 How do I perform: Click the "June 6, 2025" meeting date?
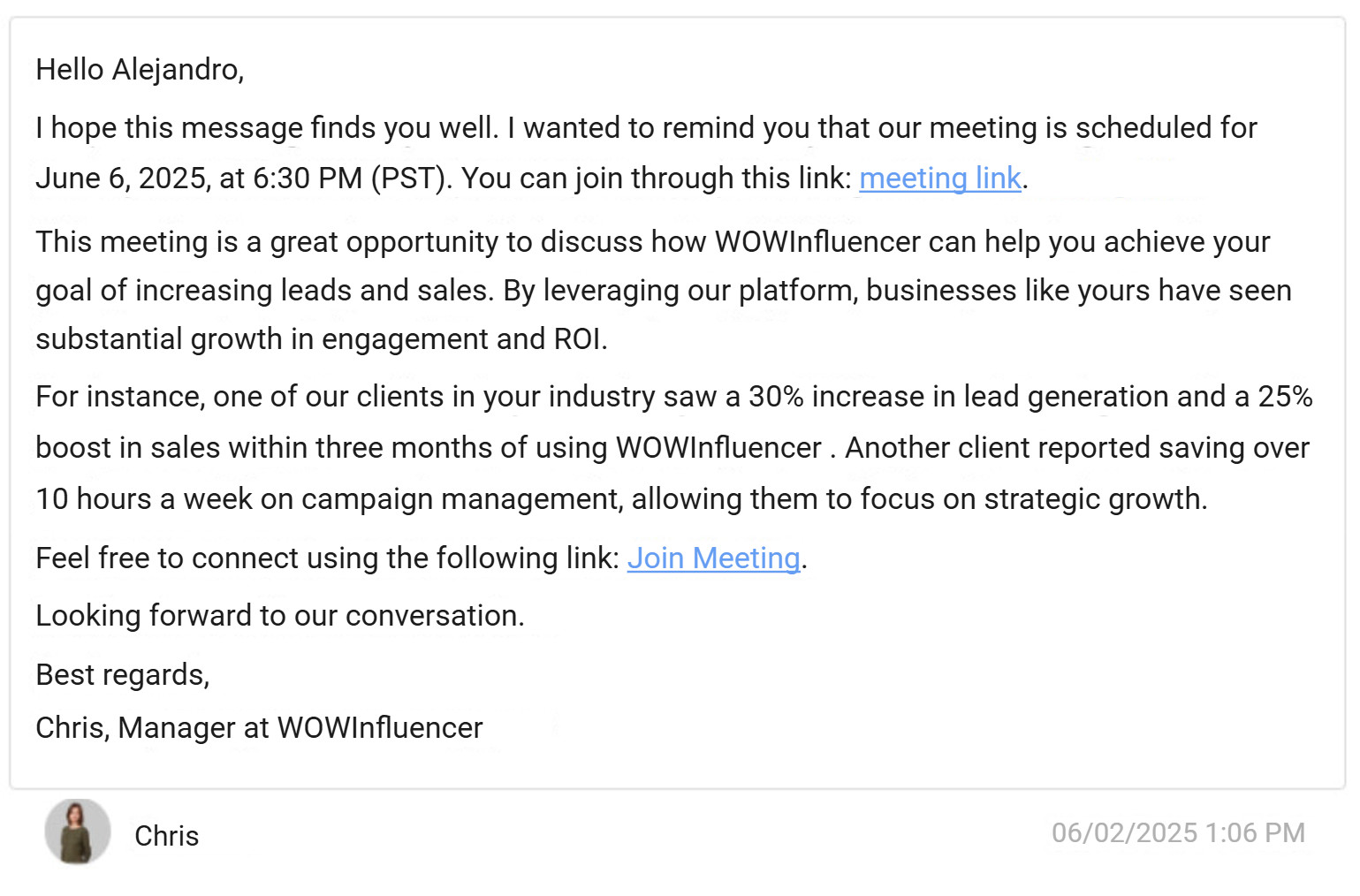point(120,178)
